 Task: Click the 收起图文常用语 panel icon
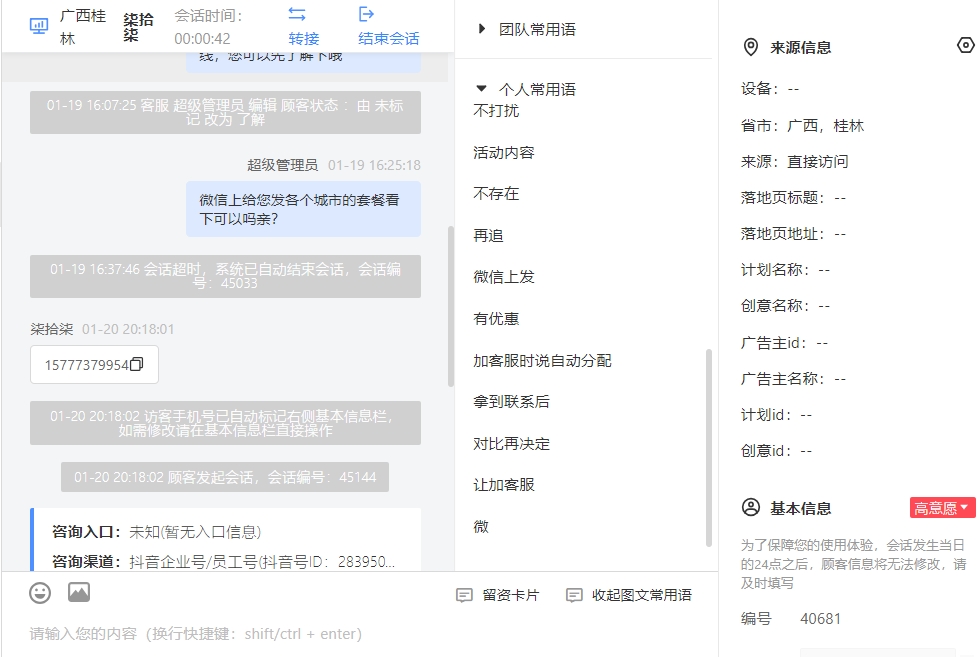click(x=574, y=595)
